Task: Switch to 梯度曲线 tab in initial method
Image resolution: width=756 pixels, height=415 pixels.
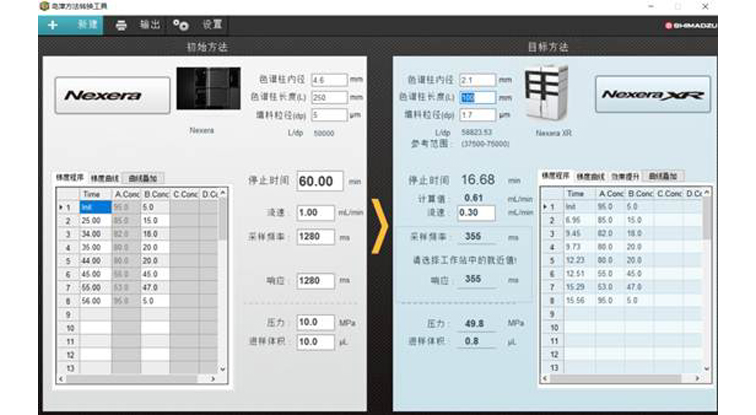Action: click(x=105, y=177)
